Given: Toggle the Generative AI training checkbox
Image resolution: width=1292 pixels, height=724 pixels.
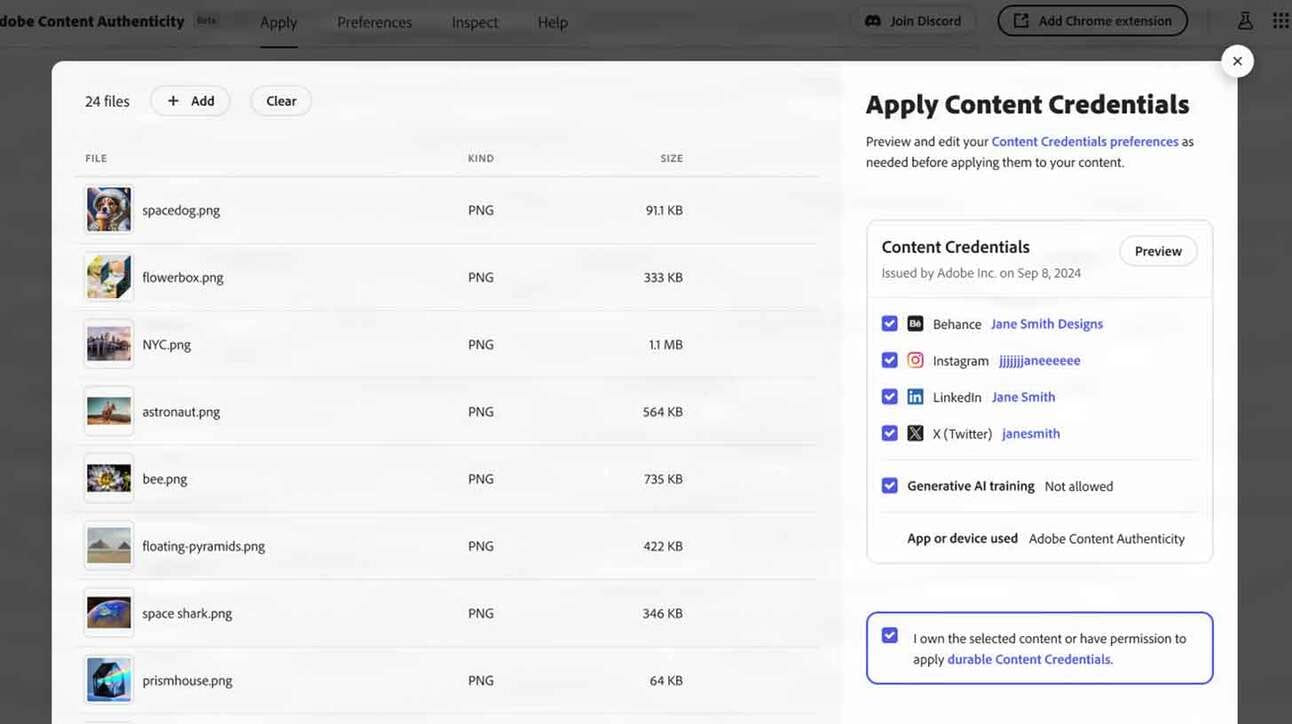Looking at the screenshot, I should (889, 486).
